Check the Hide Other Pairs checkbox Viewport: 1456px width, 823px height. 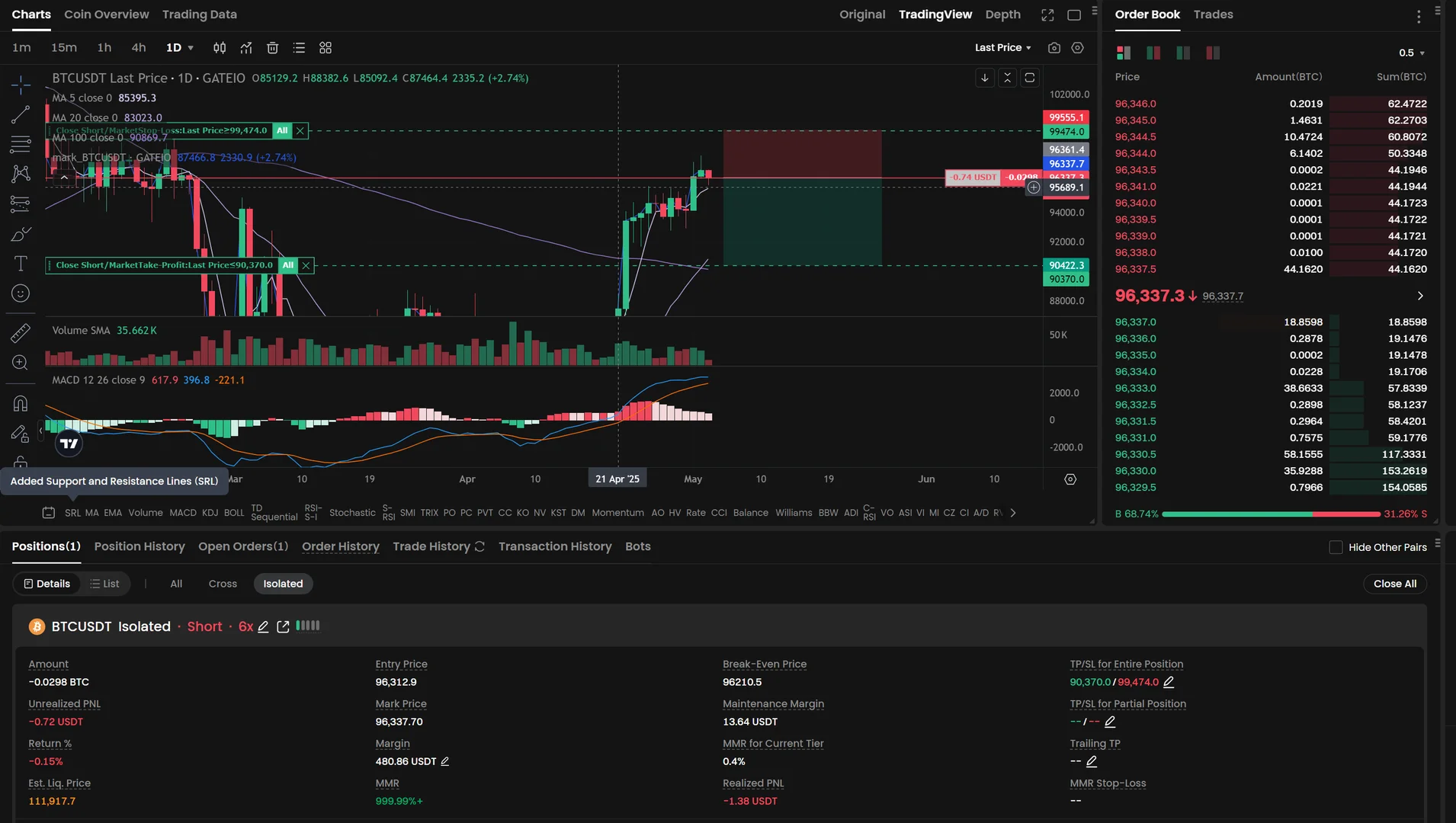click(1336, 548)
